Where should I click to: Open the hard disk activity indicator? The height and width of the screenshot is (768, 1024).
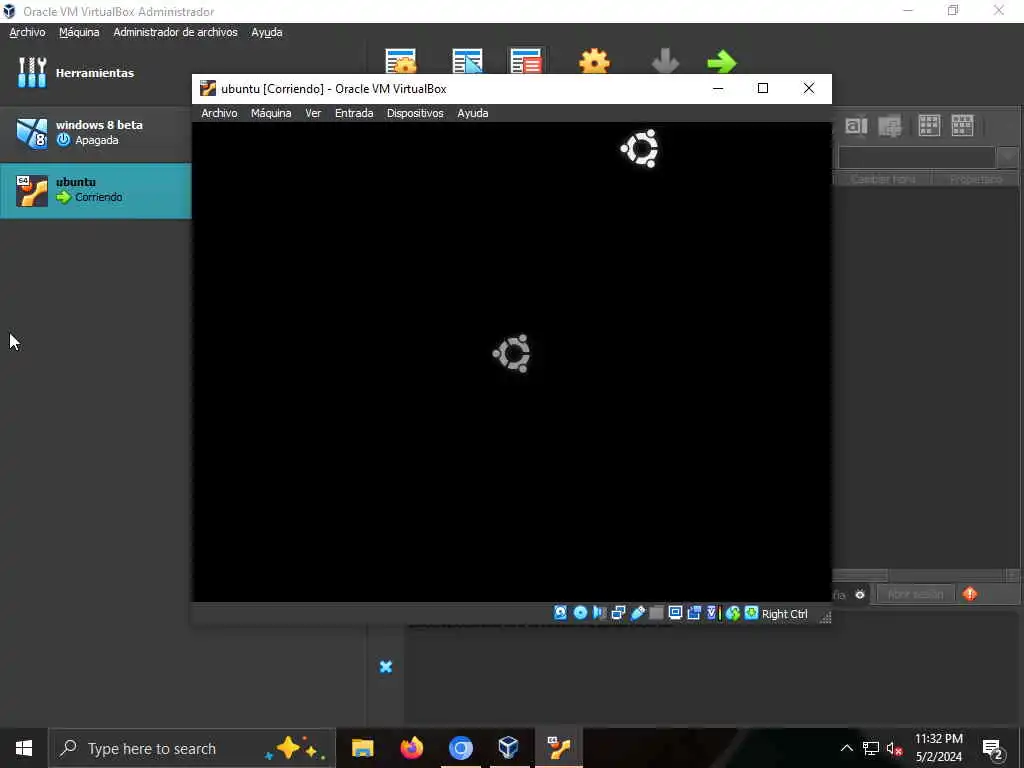[560, 613]
